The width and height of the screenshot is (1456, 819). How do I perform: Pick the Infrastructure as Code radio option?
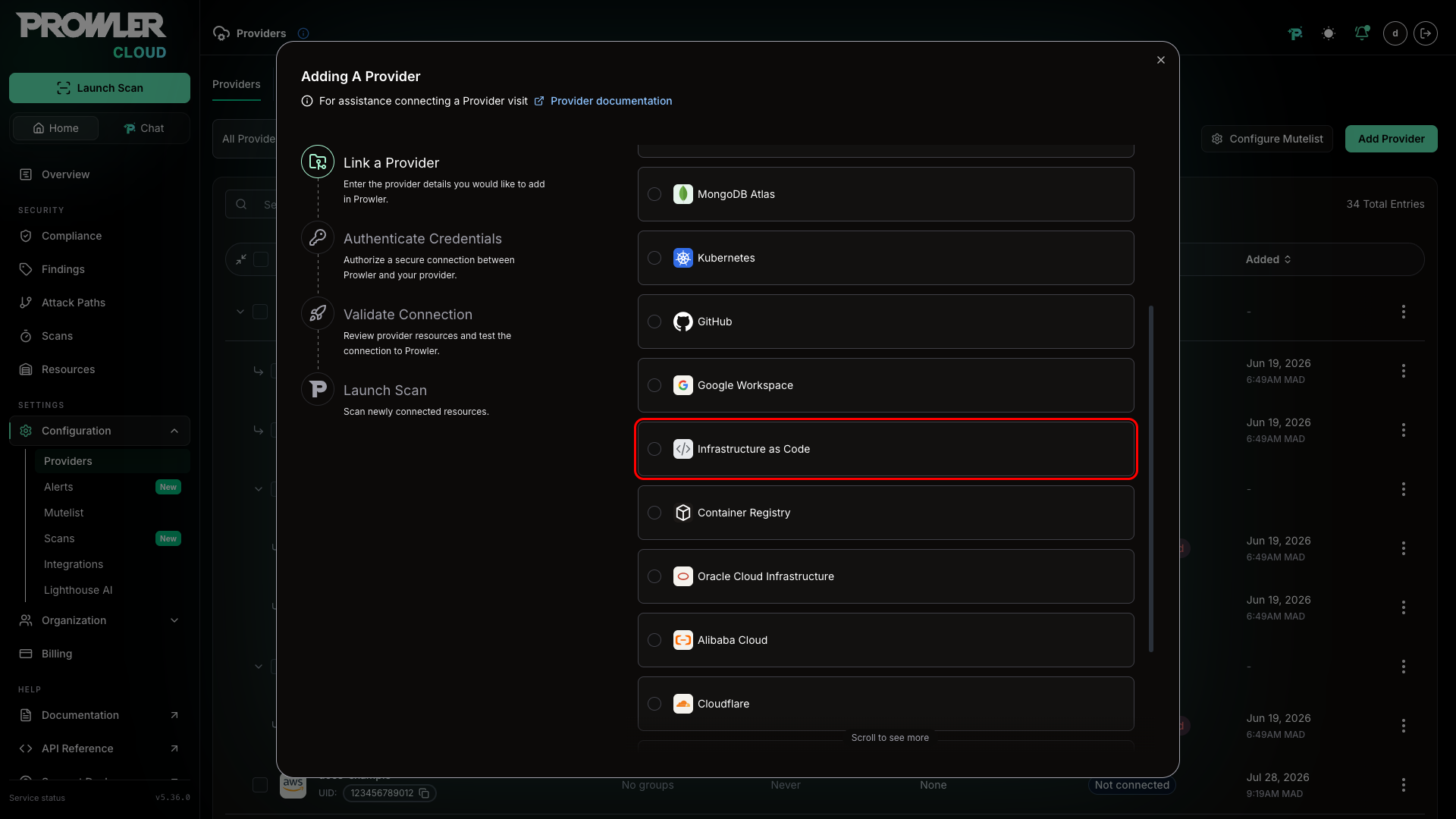[x=654, y=449]
